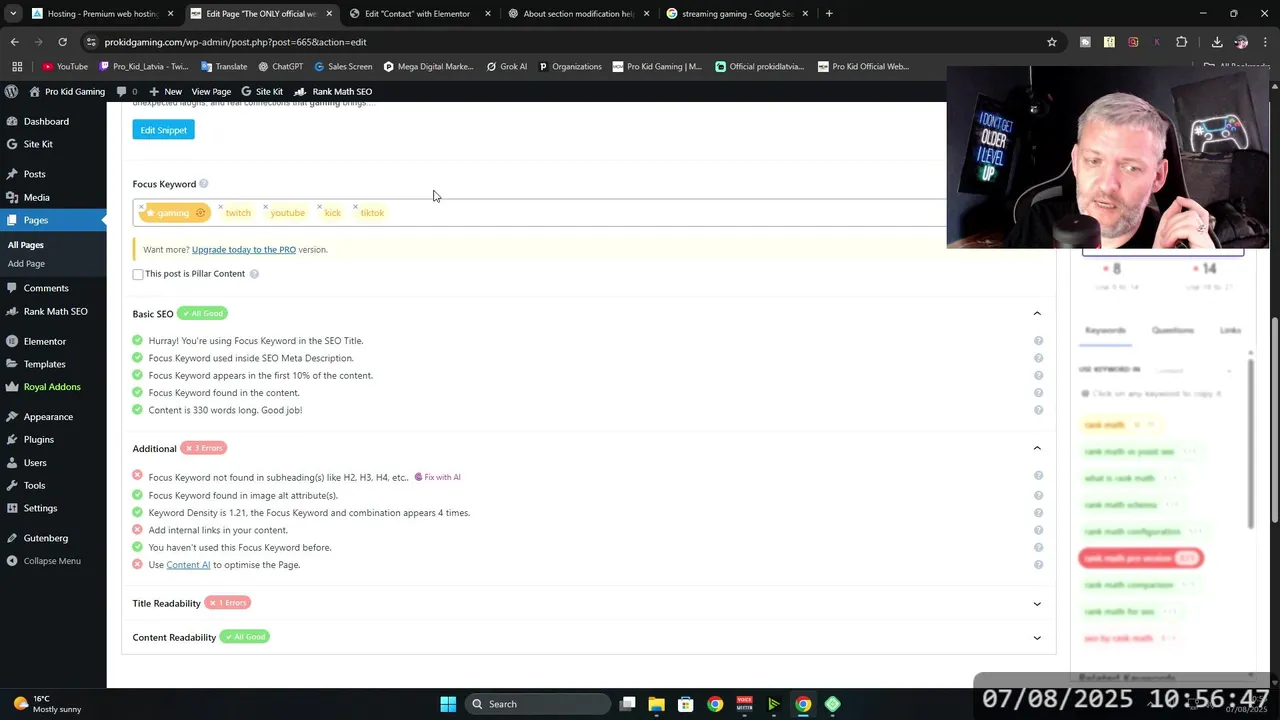Image resolution: width=1280 pixels, height=720 pixels.
Task: Open Royal Addons in the sidebar
Action: coord(53,387)
